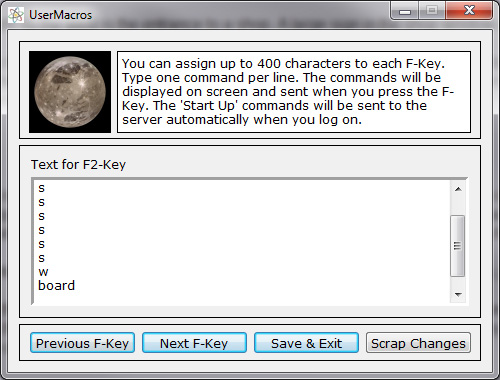Save macros with Save & Exit

[306, 343]
